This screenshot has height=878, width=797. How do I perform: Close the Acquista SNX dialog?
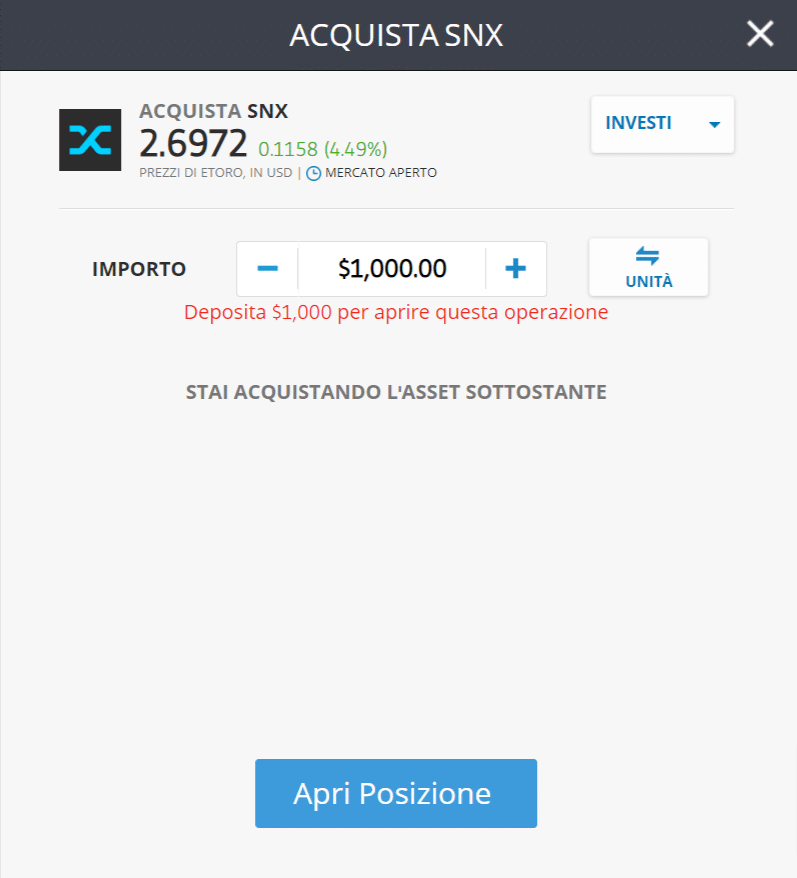click(760, 34)
